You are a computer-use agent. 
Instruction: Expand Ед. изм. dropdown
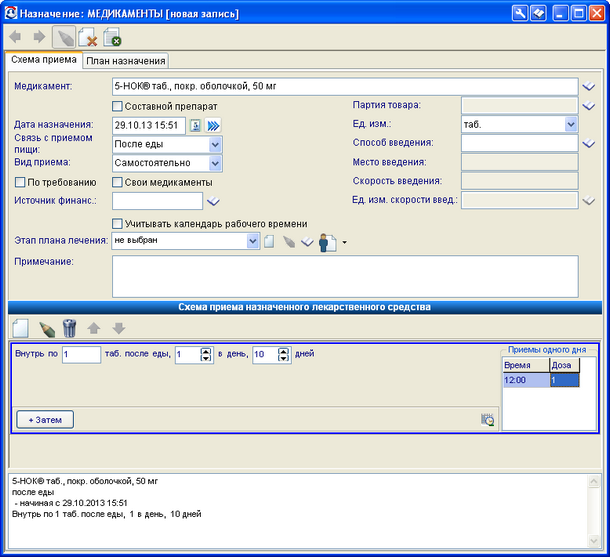(x=570, y=125)
